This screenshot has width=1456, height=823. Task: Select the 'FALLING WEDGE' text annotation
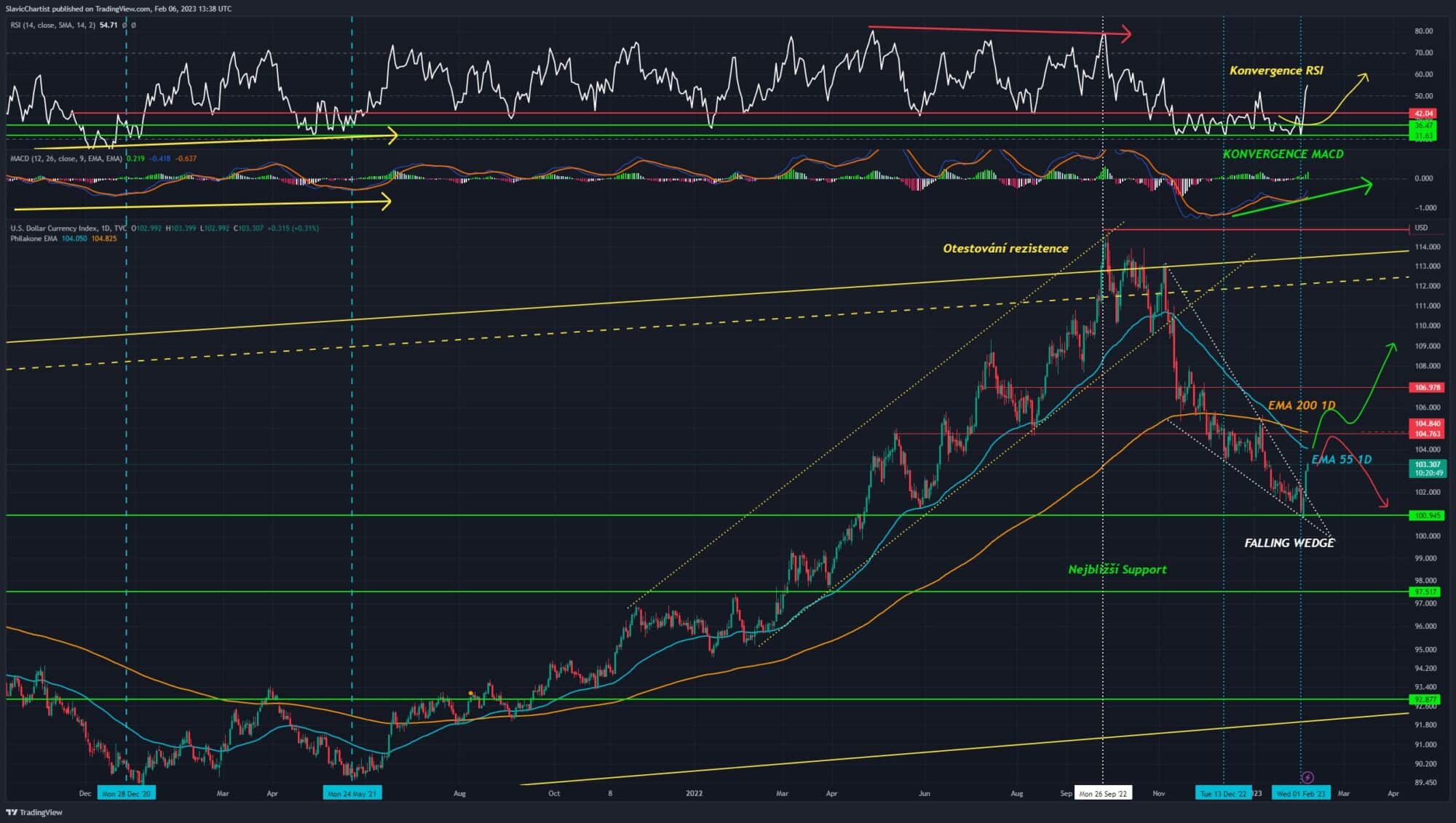1289,543
